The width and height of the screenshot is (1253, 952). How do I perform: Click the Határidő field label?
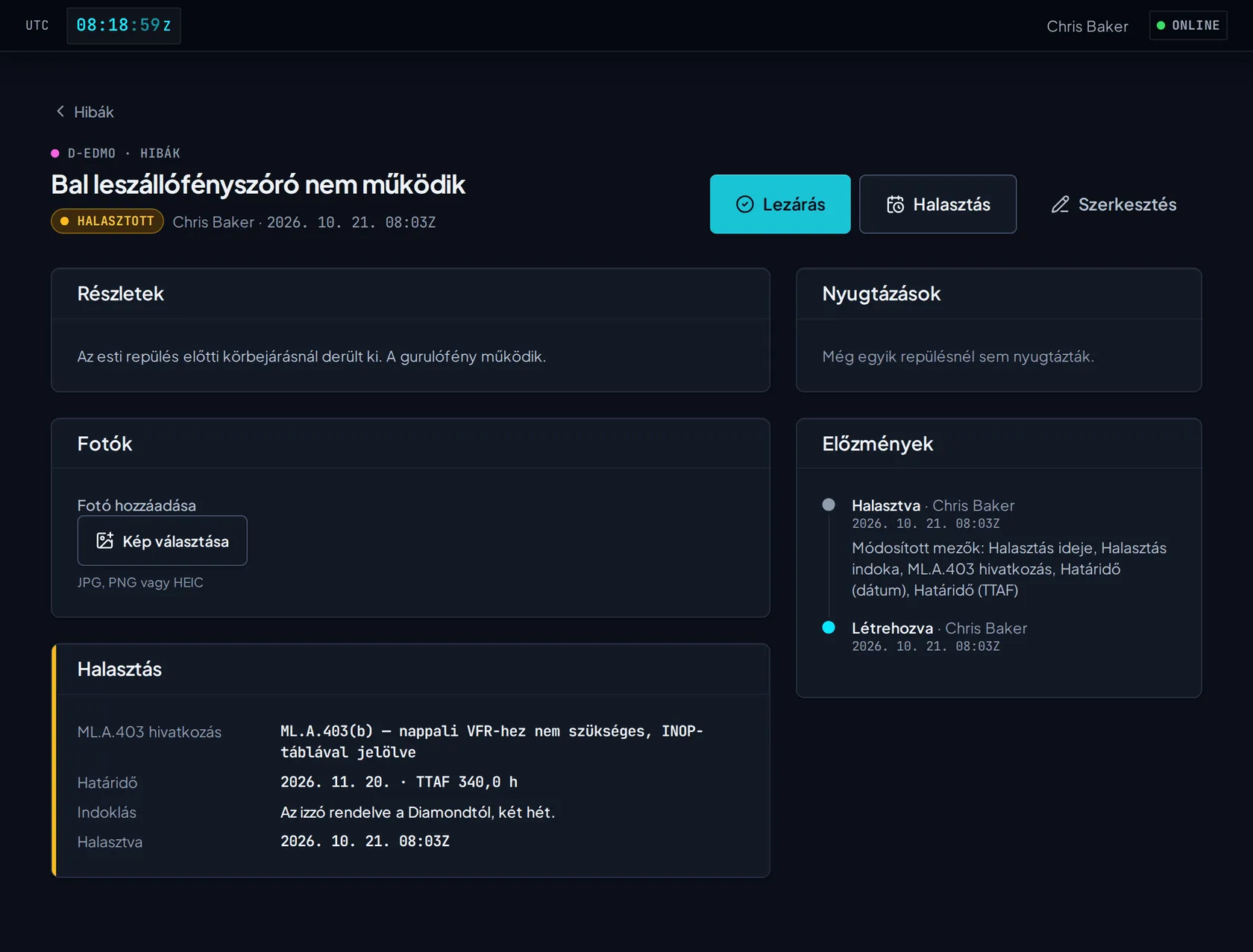click(107, 783)
